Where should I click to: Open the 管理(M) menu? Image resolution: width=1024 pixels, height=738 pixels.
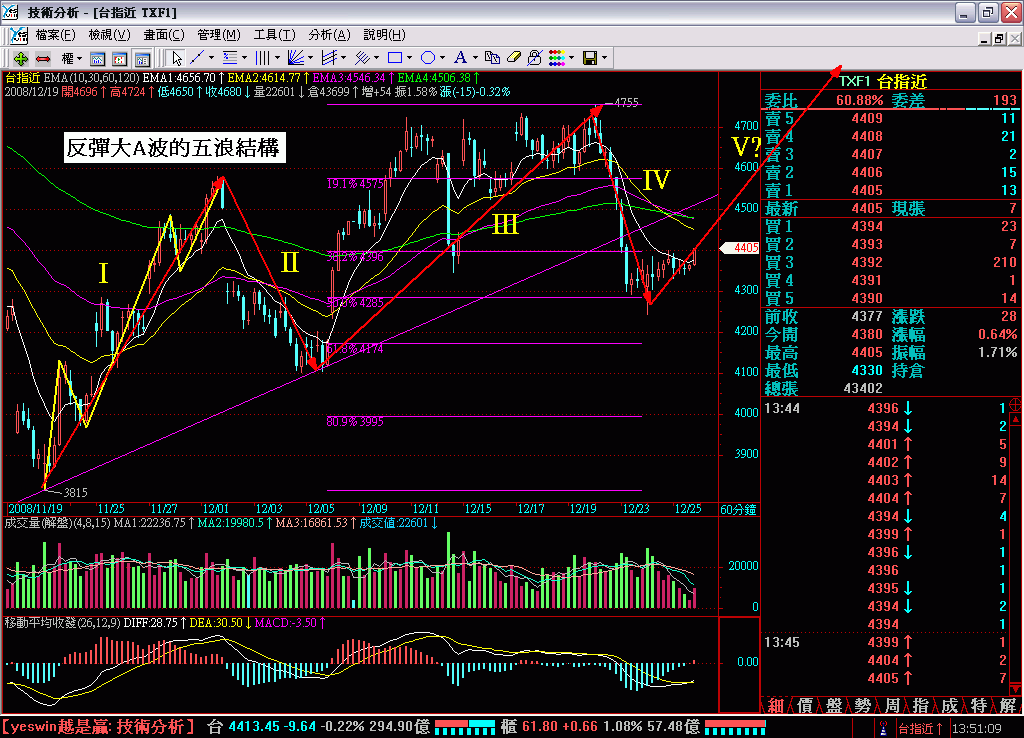point(219,35)
